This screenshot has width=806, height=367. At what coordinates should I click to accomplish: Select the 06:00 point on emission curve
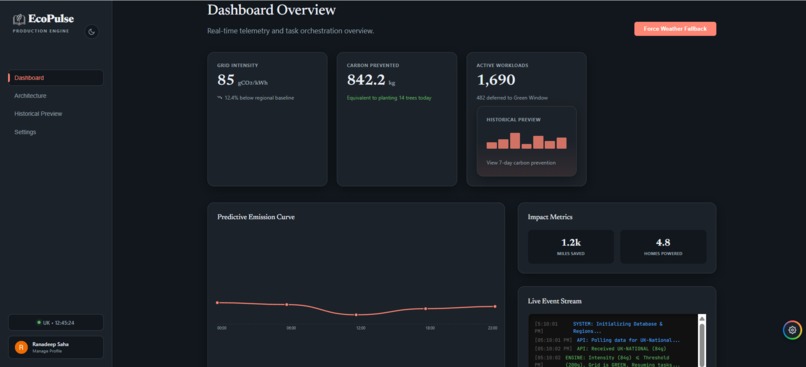pyautogui.click(x=287, y=304)
